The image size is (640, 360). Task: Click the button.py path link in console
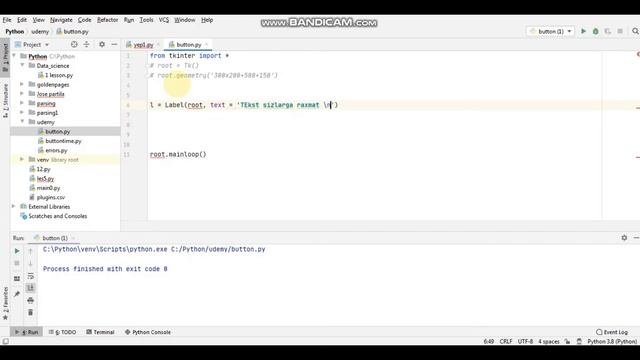(218, 249)
